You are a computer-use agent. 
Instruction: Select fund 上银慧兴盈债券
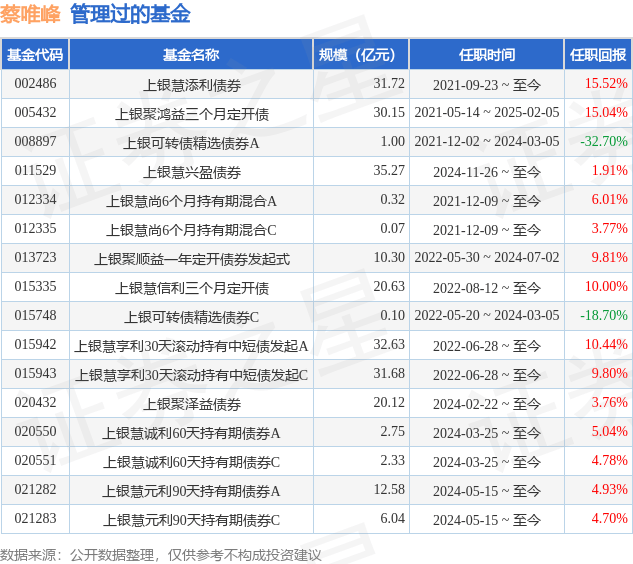[x=192, y=172]
